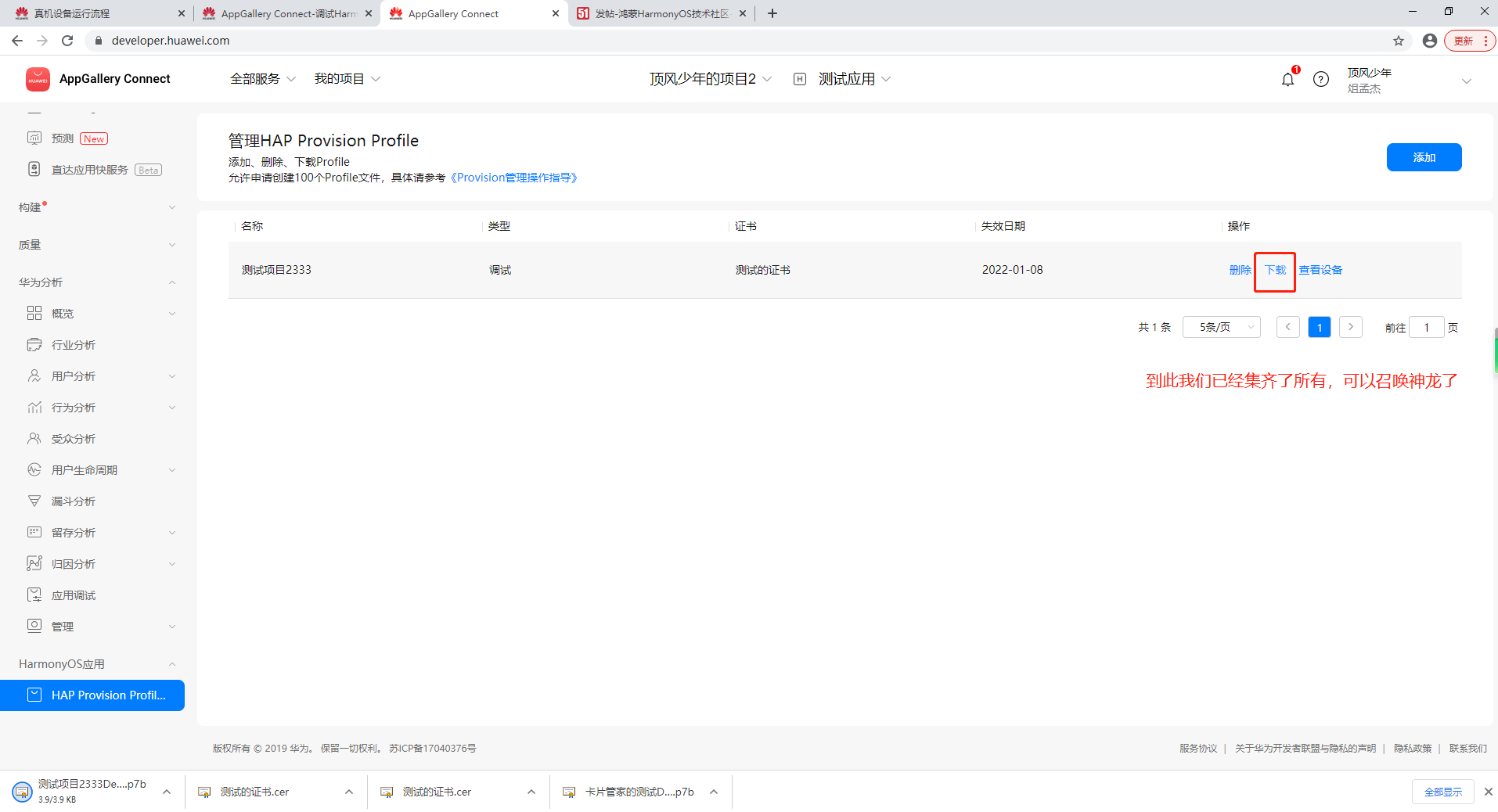Click the 用户分析 person icon
This screenshot has width=1498, height=812.
[34, 375]
